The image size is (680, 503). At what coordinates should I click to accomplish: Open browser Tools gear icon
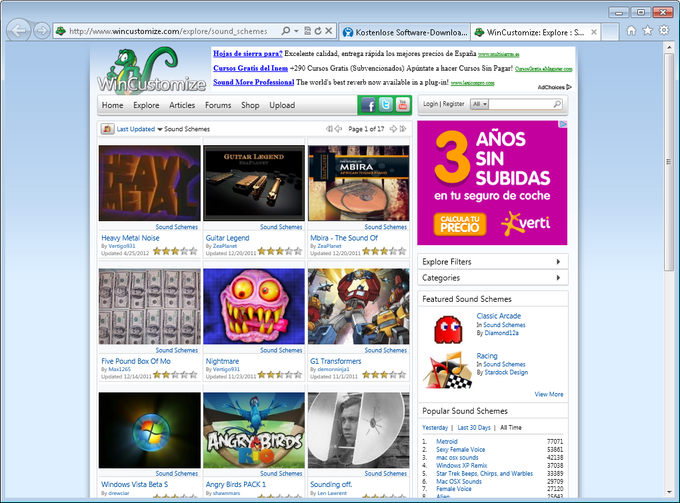coord(664,30)
